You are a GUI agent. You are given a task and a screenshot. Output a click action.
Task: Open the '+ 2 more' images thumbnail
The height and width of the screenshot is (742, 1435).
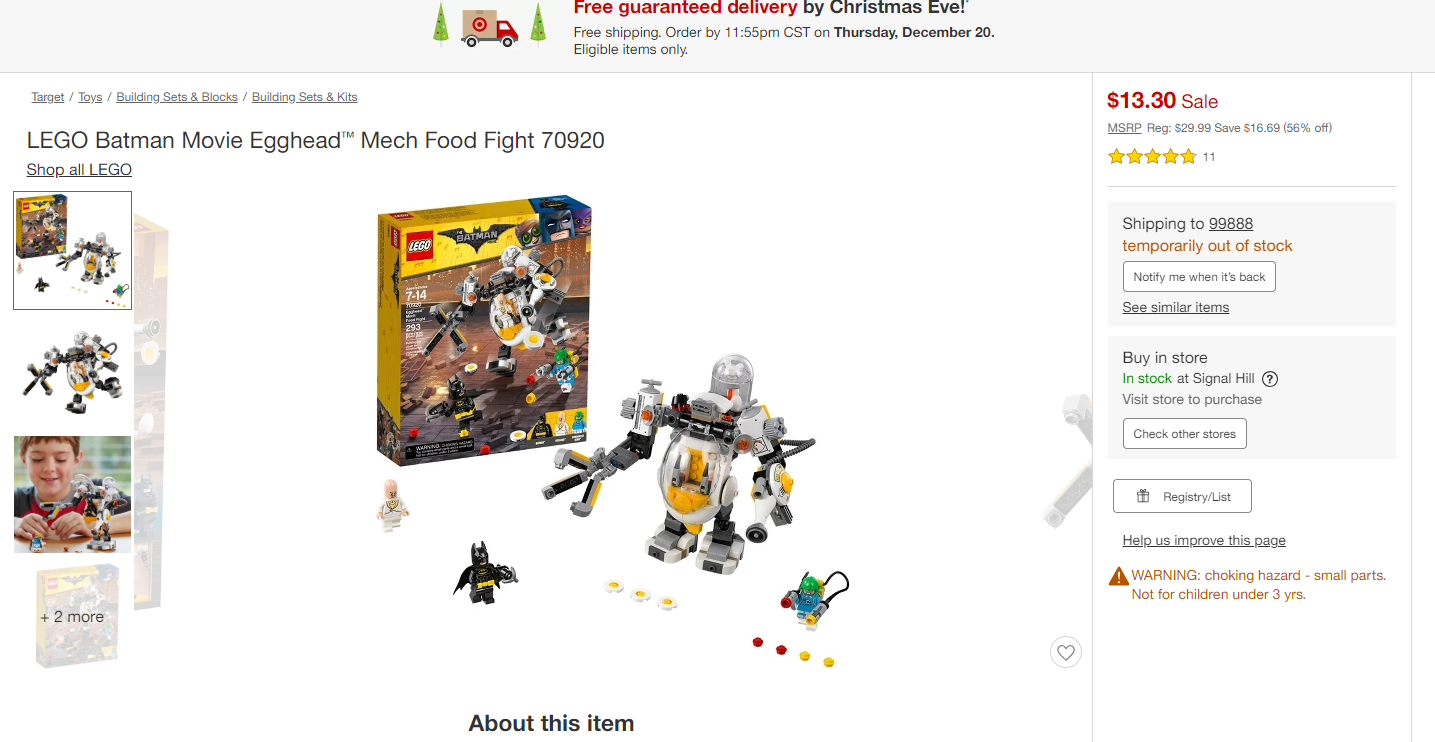tap(72, 616)
